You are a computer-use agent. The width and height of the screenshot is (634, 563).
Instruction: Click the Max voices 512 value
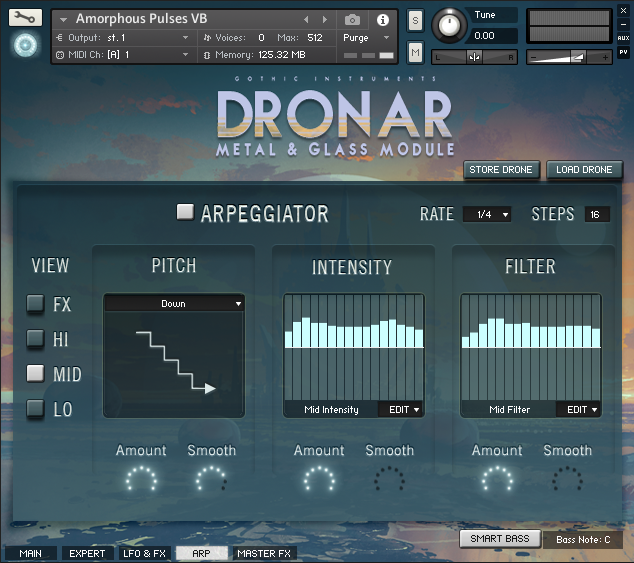(x=315, y=38)
